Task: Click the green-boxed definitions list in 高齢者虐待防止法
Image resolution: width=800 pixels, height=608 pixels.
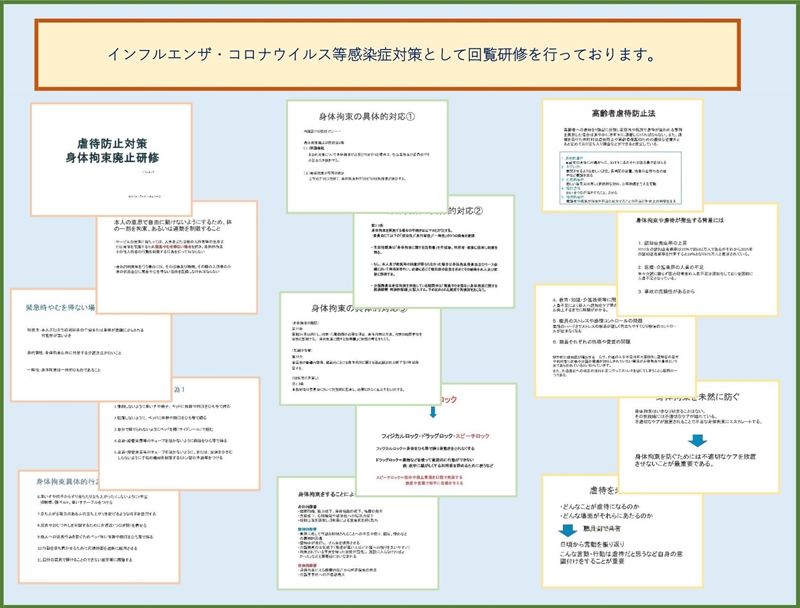Action: pyautogui.click(x=622, y=179)
